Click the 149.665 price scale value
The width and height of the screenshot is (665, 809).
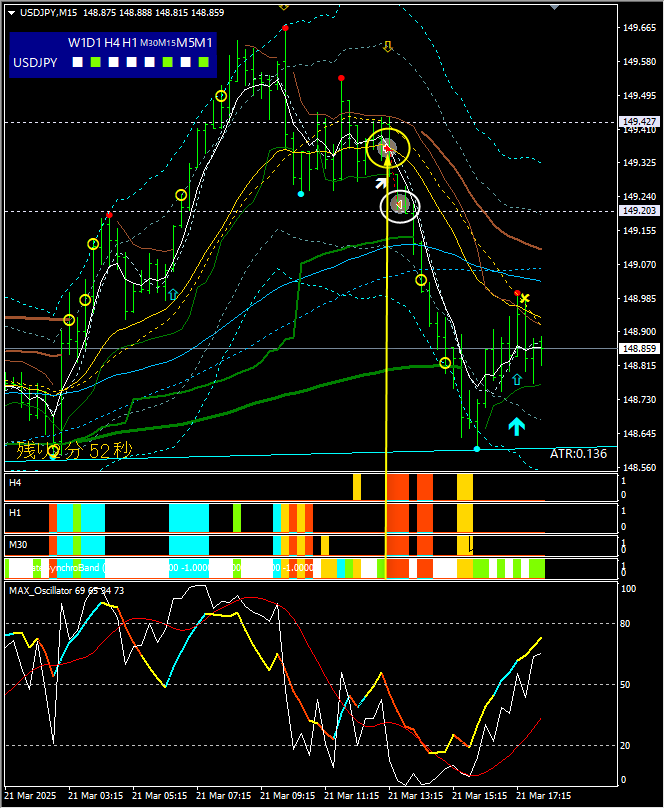(639, 28)
